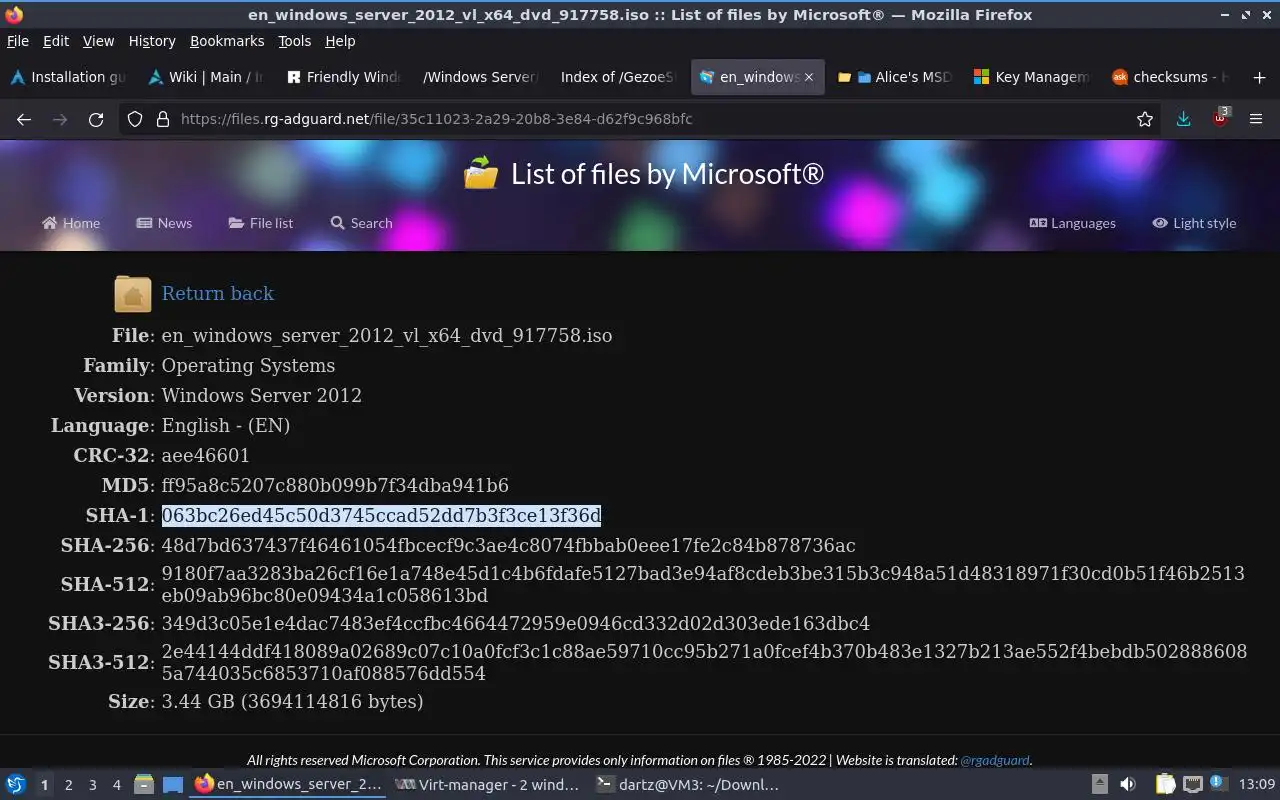Click the highlighted SHA-1 hash value

tap(381, 515)
